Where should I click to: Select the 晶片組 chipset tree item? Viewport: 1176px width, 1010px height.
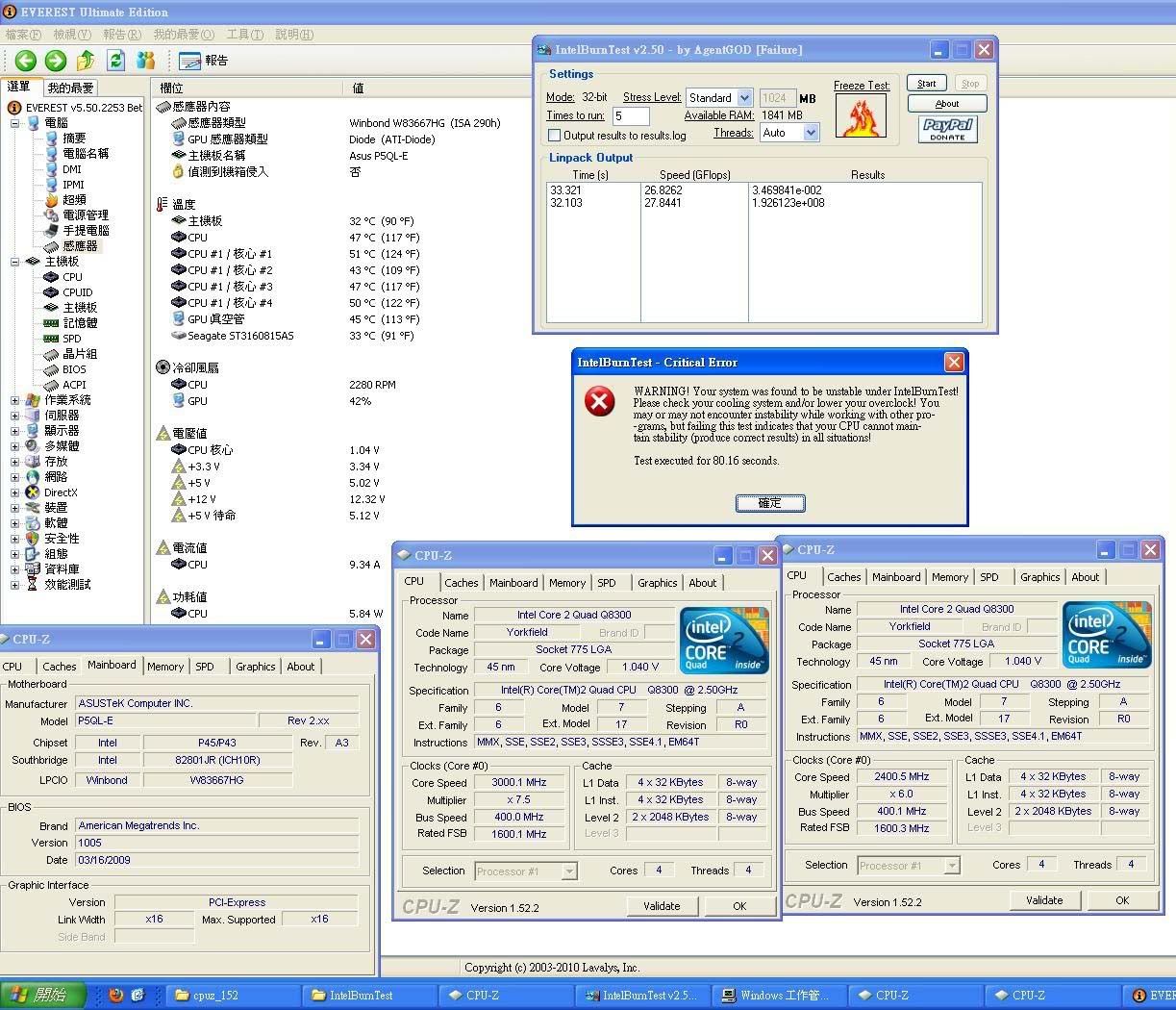80,354
